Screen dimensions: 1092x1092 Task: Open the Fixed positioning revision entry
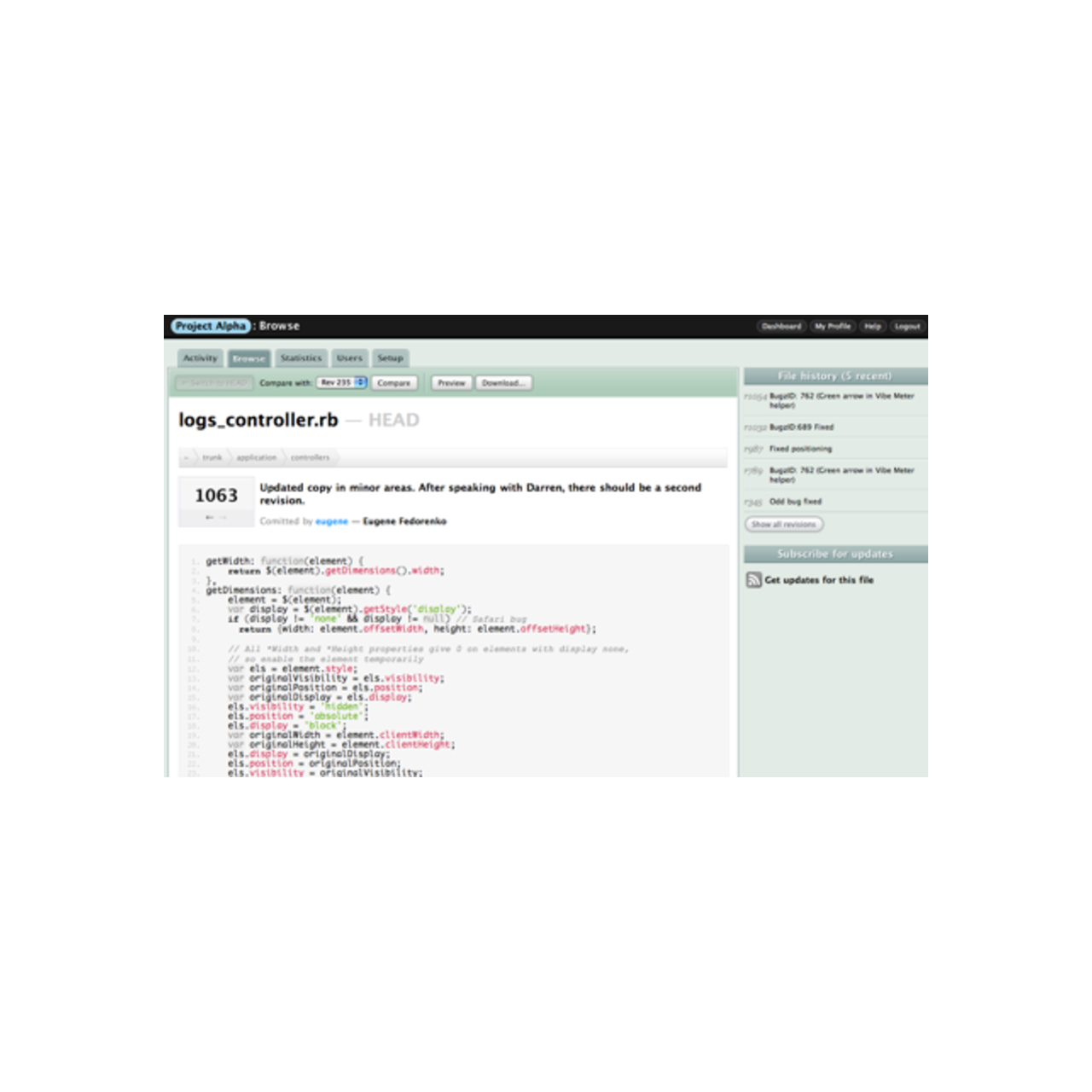tap(800, 449)
